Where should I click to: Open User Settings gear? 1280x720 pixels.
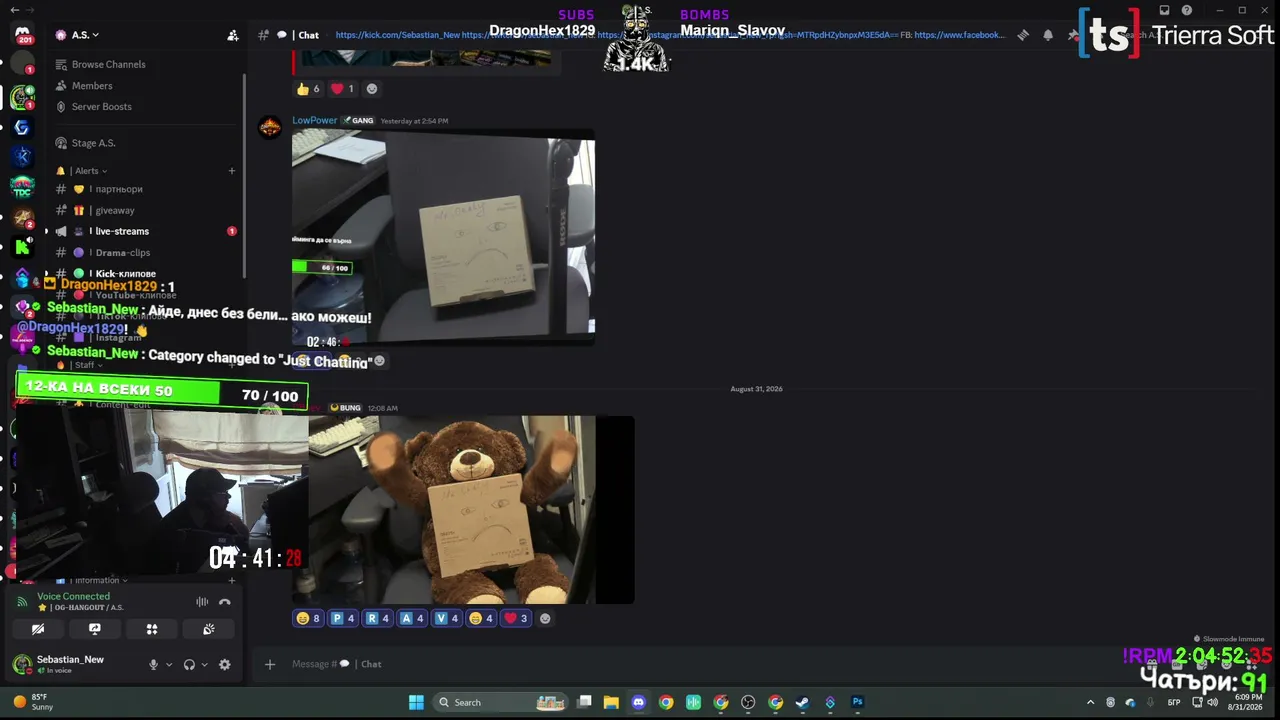(224, 664)
